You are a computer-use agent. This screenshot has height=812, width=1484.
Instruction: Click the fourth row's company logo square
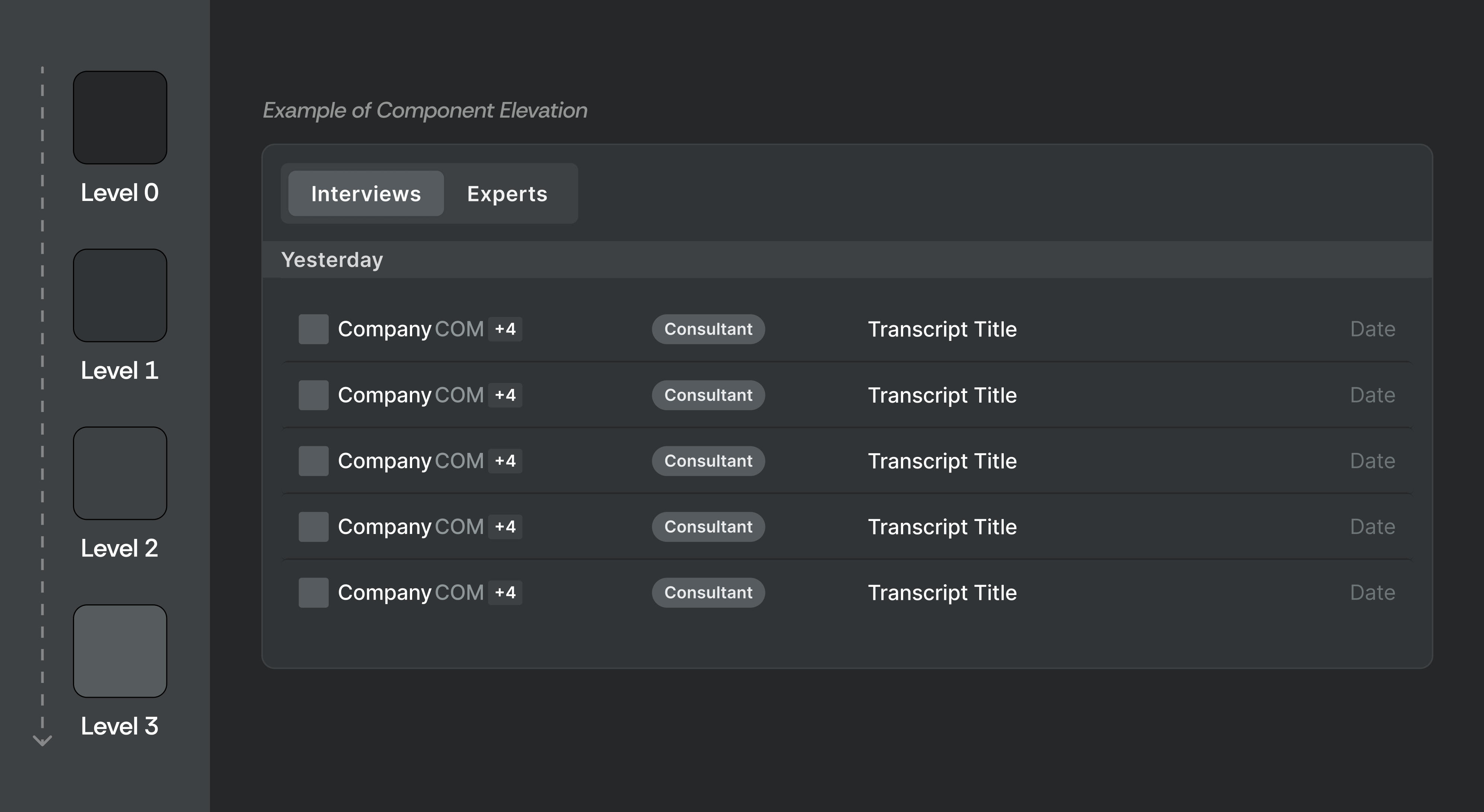(x=313, y=526)
